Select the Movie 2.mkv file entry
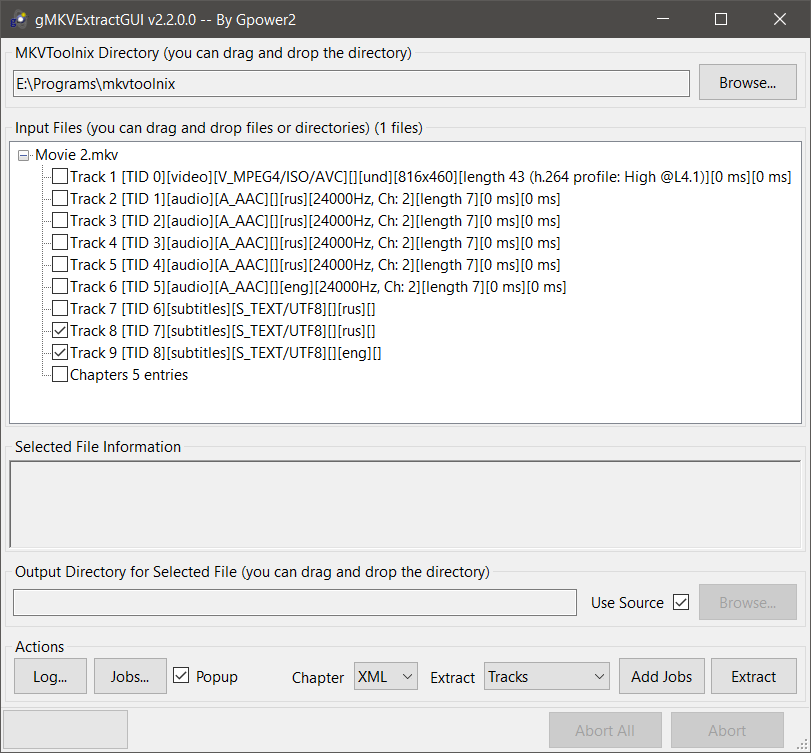Image resolution: width=811 pixels, height=753 pixels. point(76,155)
